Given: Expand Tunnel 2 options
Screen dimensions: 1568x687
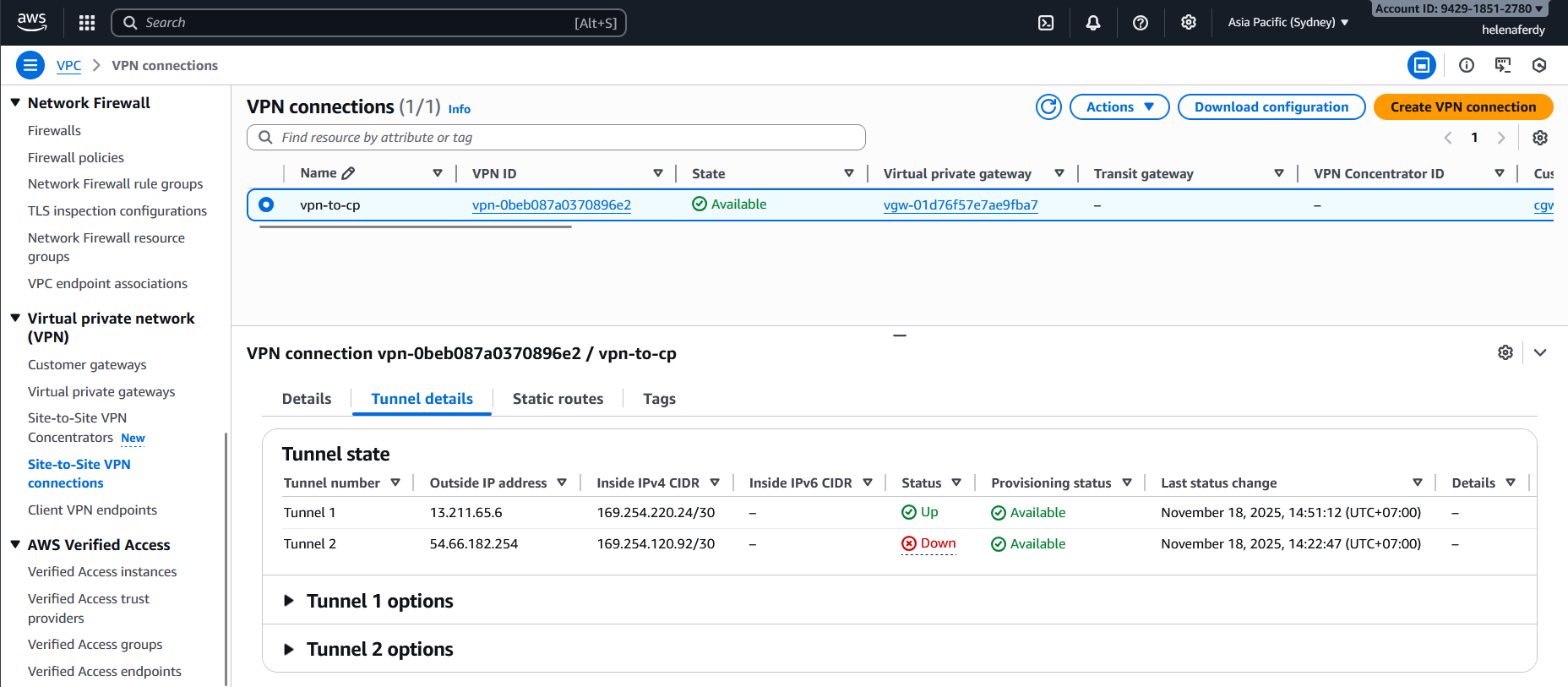Looking at the screenshot, I should 289,649.
